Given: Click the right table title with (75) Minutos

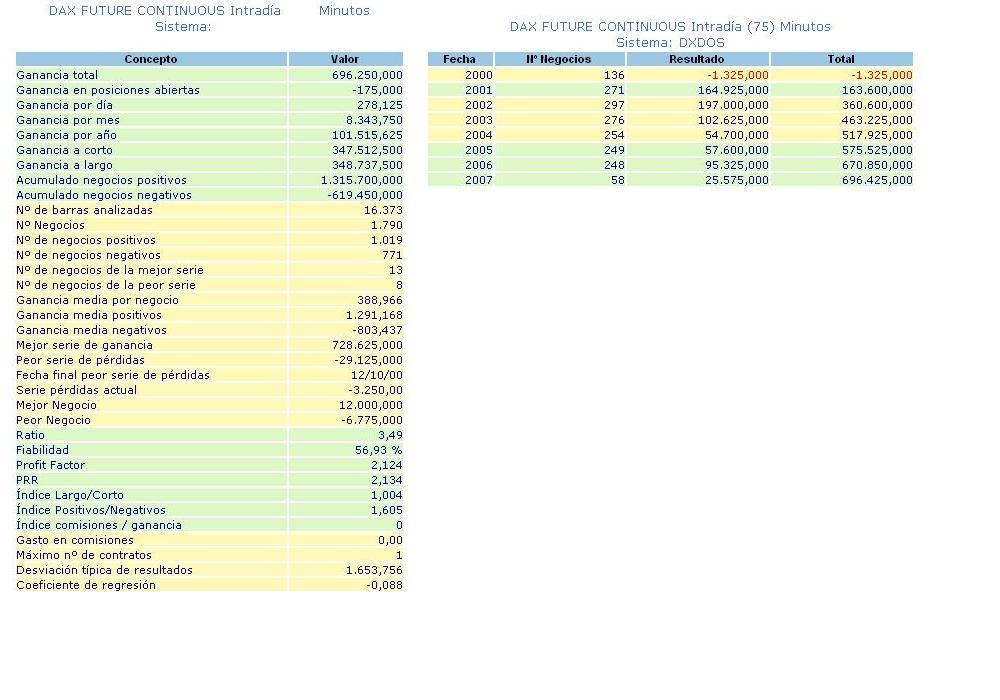Looking at the screenshot, I should pos(670,26).
